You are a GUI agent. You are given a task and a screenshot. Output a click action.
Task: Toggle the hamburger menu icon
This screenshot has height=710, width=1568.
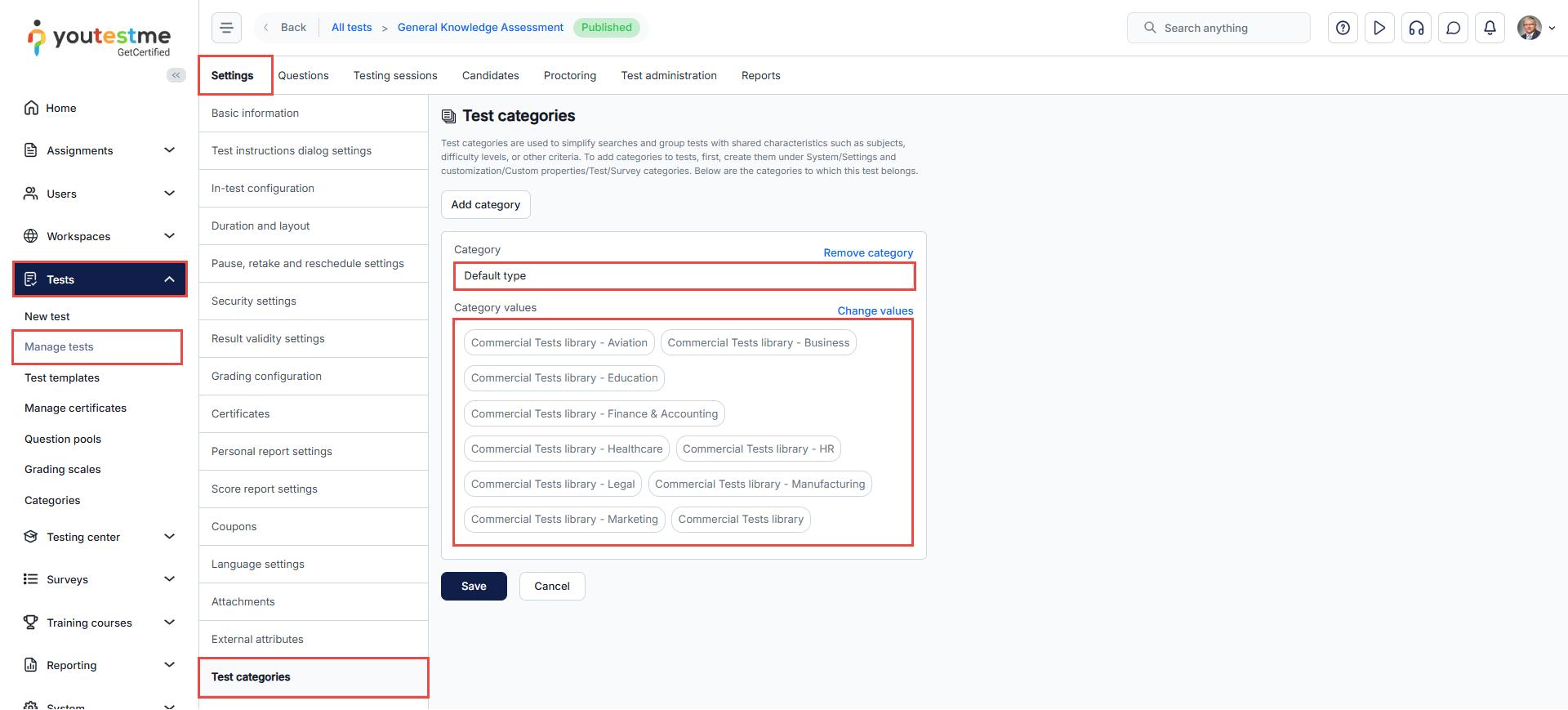click(226, 28)
